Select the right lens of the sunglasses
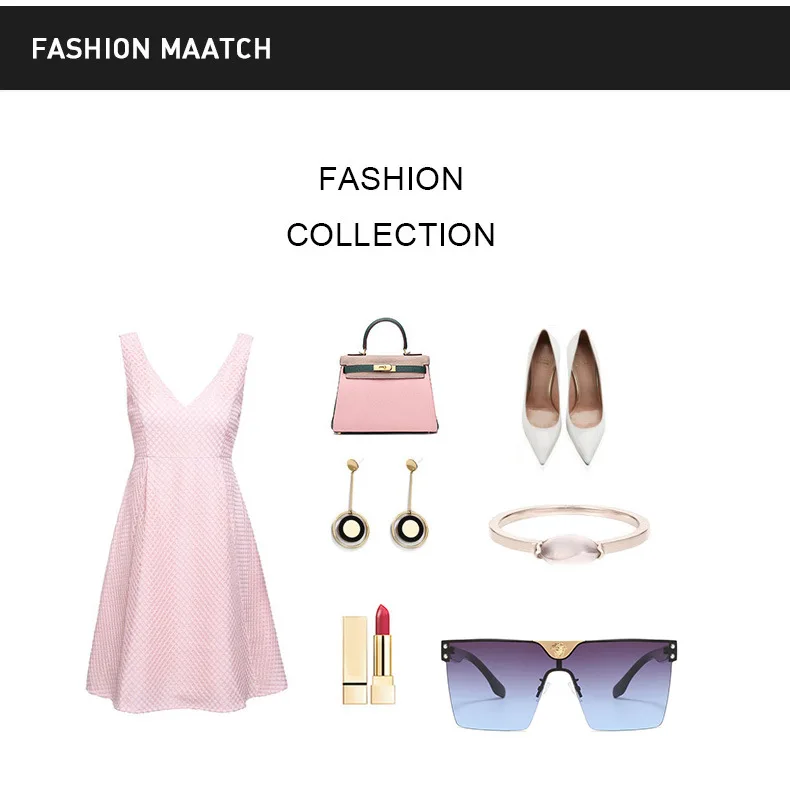This screenshot has width=790, height=799. coord(622,685)
